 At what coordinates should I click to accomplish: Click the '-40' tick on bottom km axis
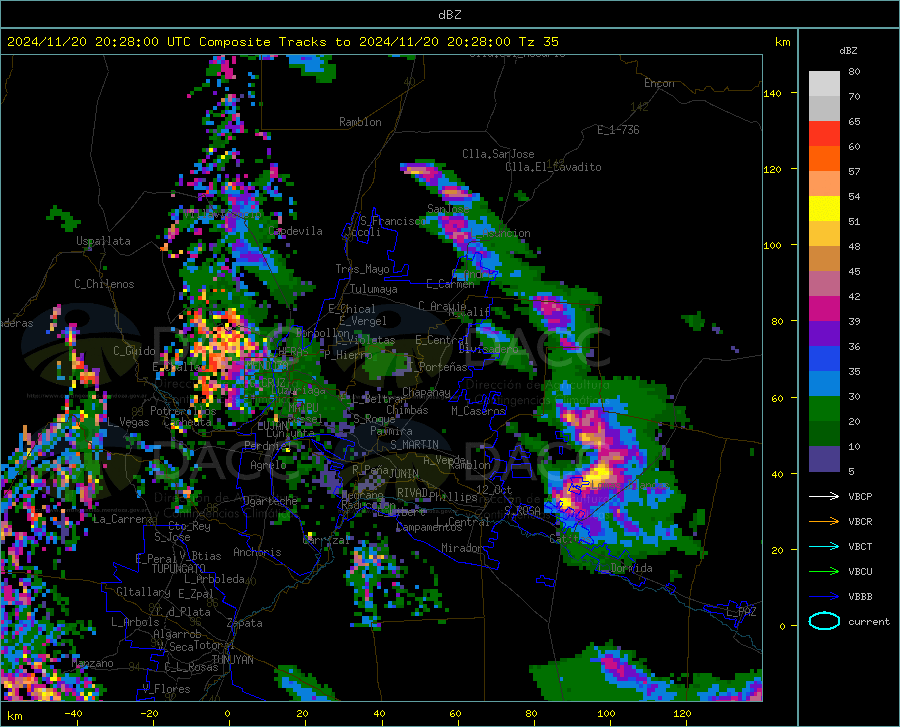point(73,713)
